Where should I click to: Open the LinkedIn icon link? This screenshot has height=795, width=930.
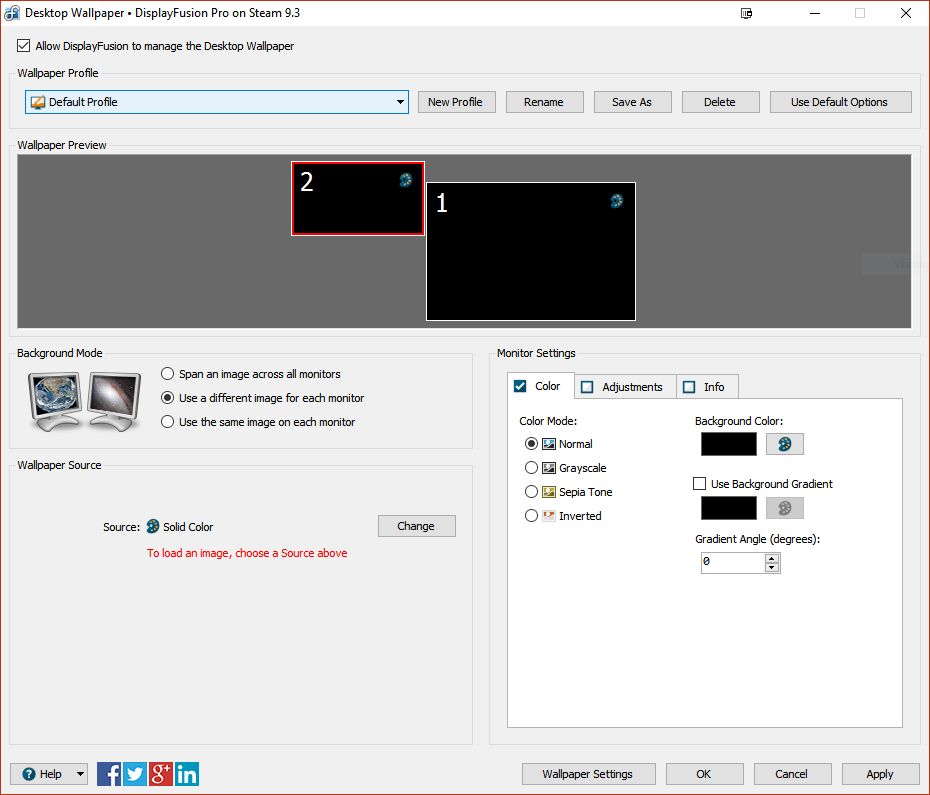(187, 773)
